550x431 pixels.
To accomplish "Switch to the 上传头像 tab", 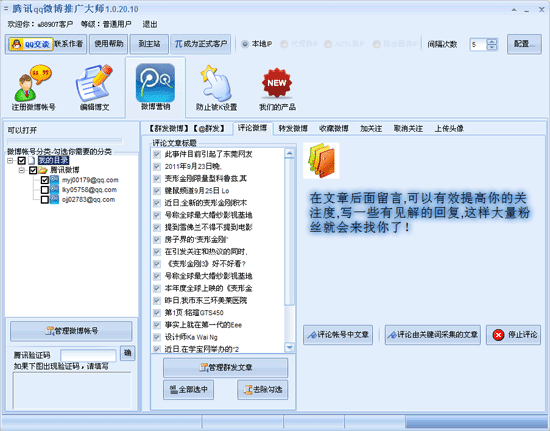I will pyautogui.click(x=449, y=129).
